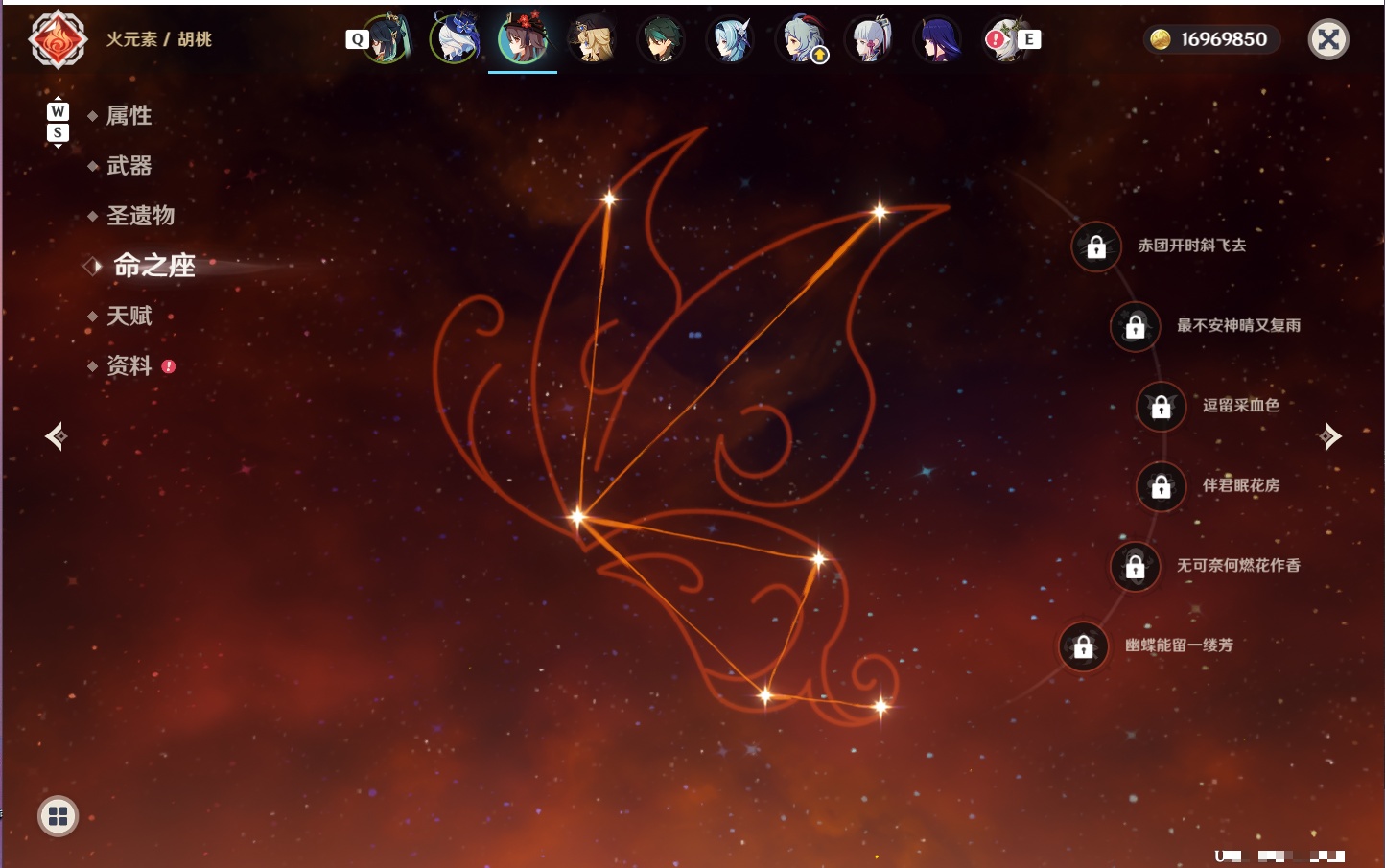Go to next character with right arrow
The height and width of the screenshot is (868, 1385).
coord(1329,436)
